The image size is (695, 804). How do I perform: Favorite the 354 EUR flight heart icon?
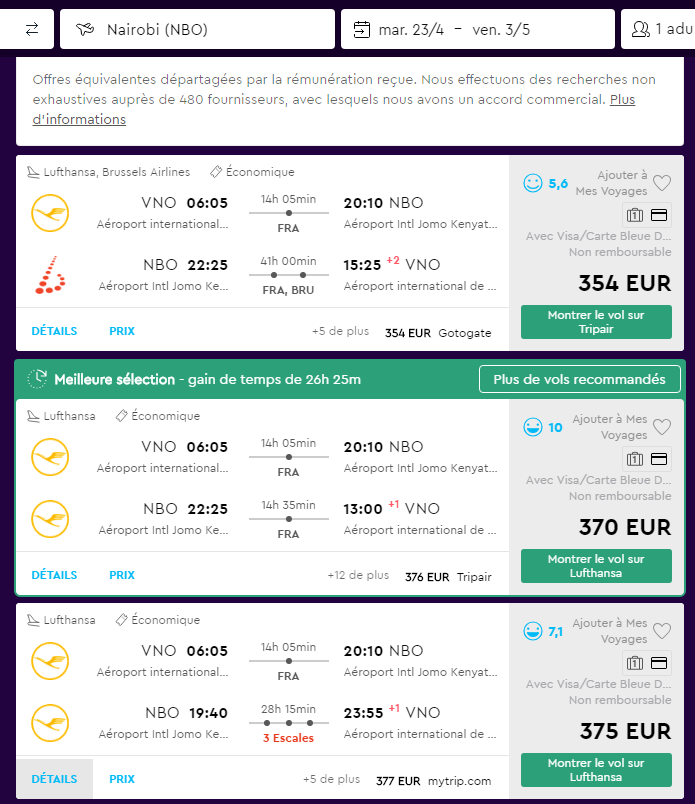click(662, 183)
